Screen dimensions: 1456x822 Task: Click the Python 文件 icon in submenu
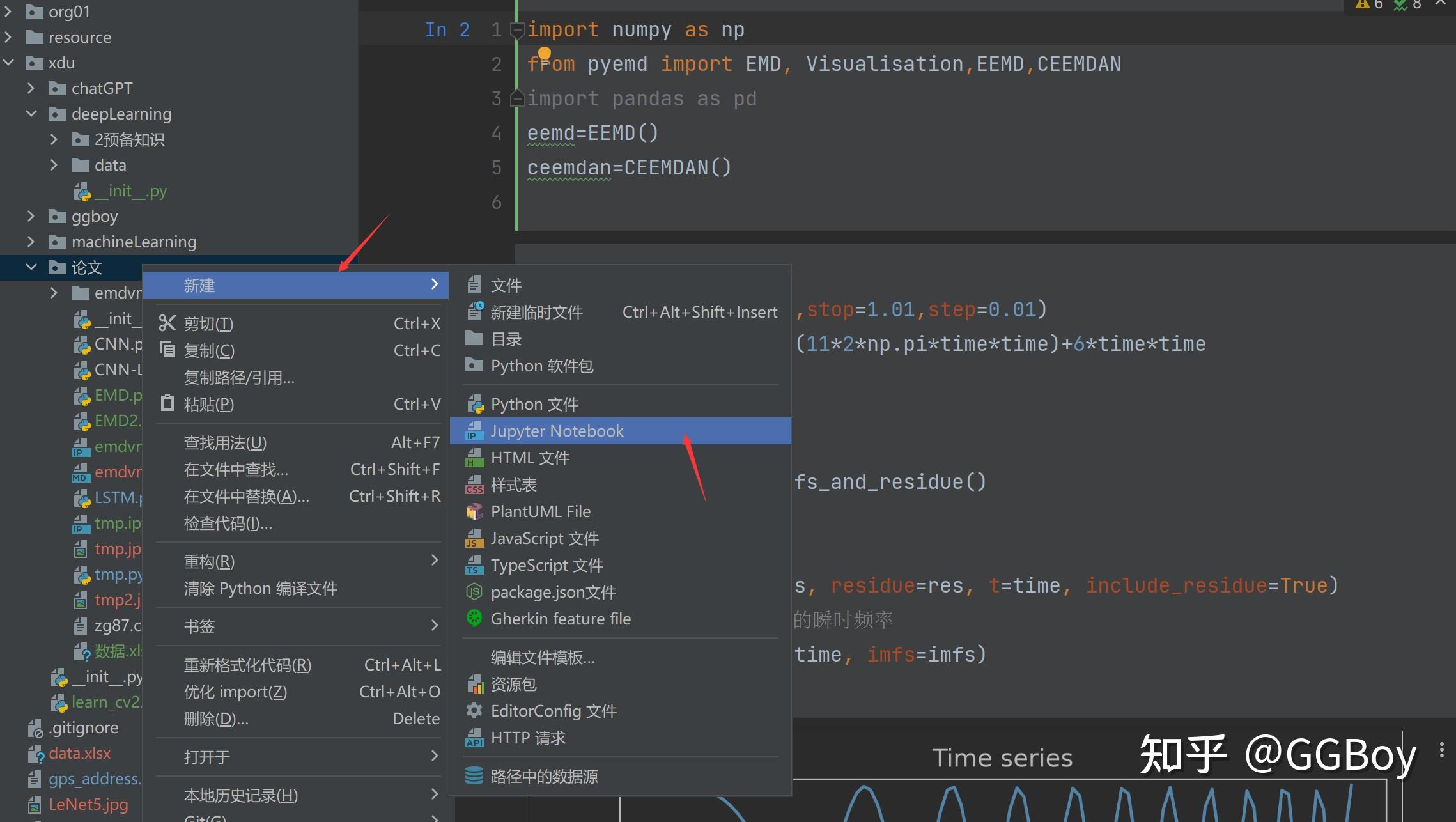pos(474,404)
